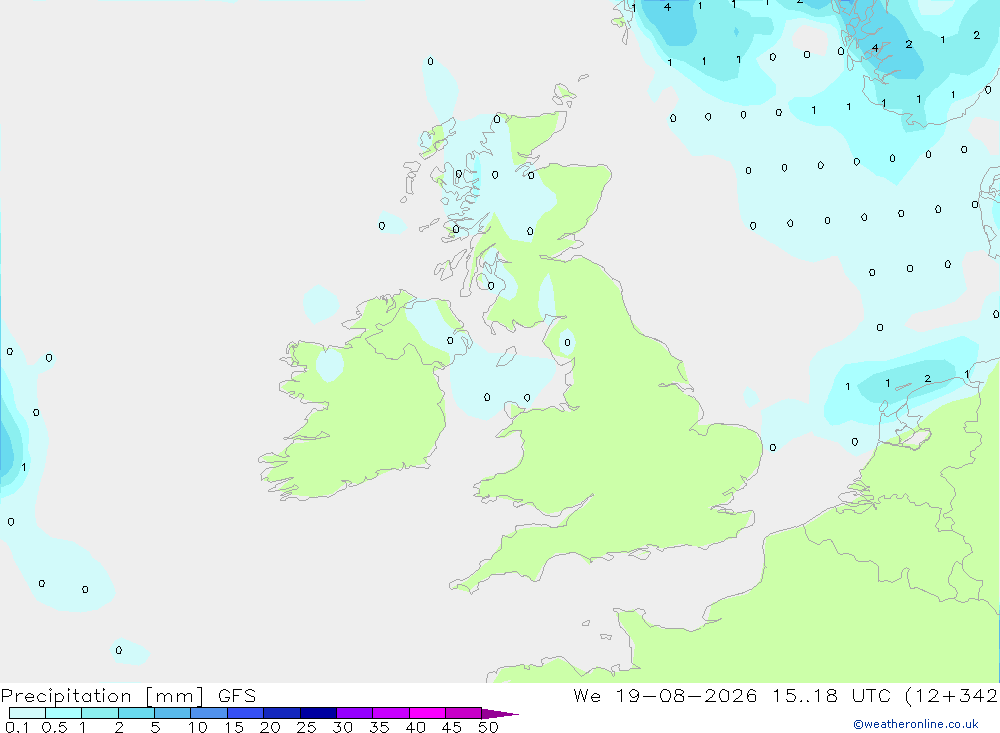Viewport: 1000px width, 733px height.
Task: Click the value '2' off the Dutch coast
Action: point(927,379)
